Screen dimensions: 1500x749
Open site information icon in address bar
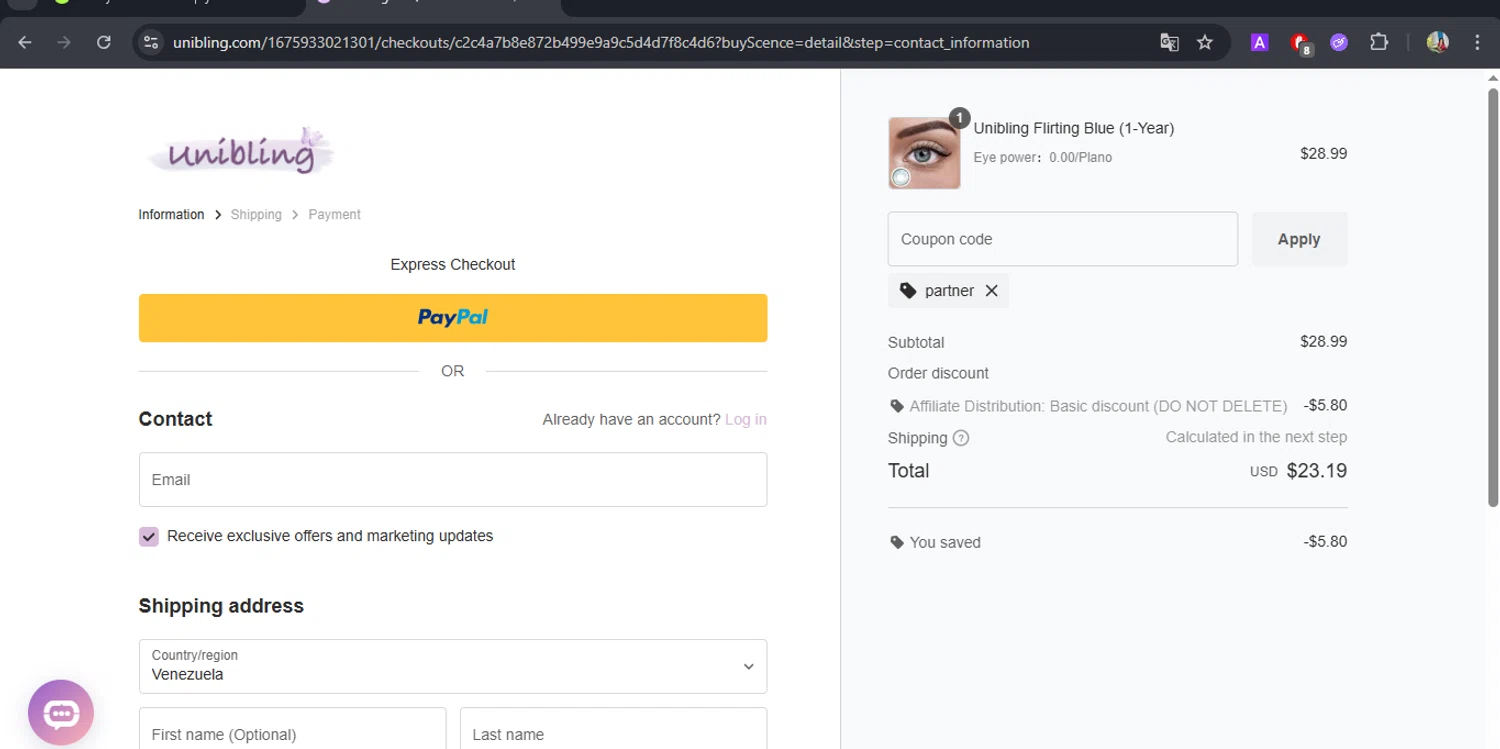coord(151,42)
